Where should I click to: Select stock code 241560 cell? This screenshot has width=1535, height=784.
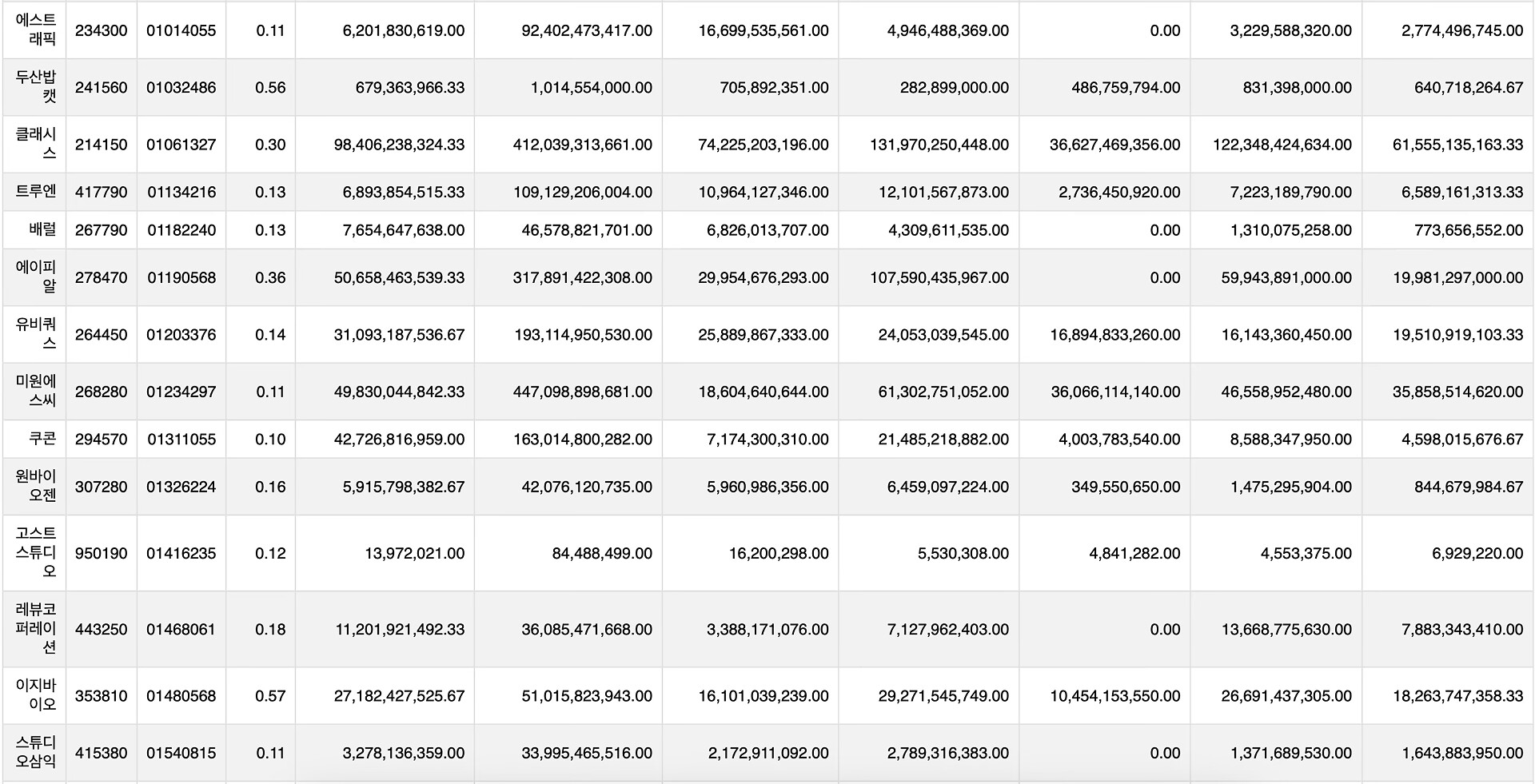[101, 88]
